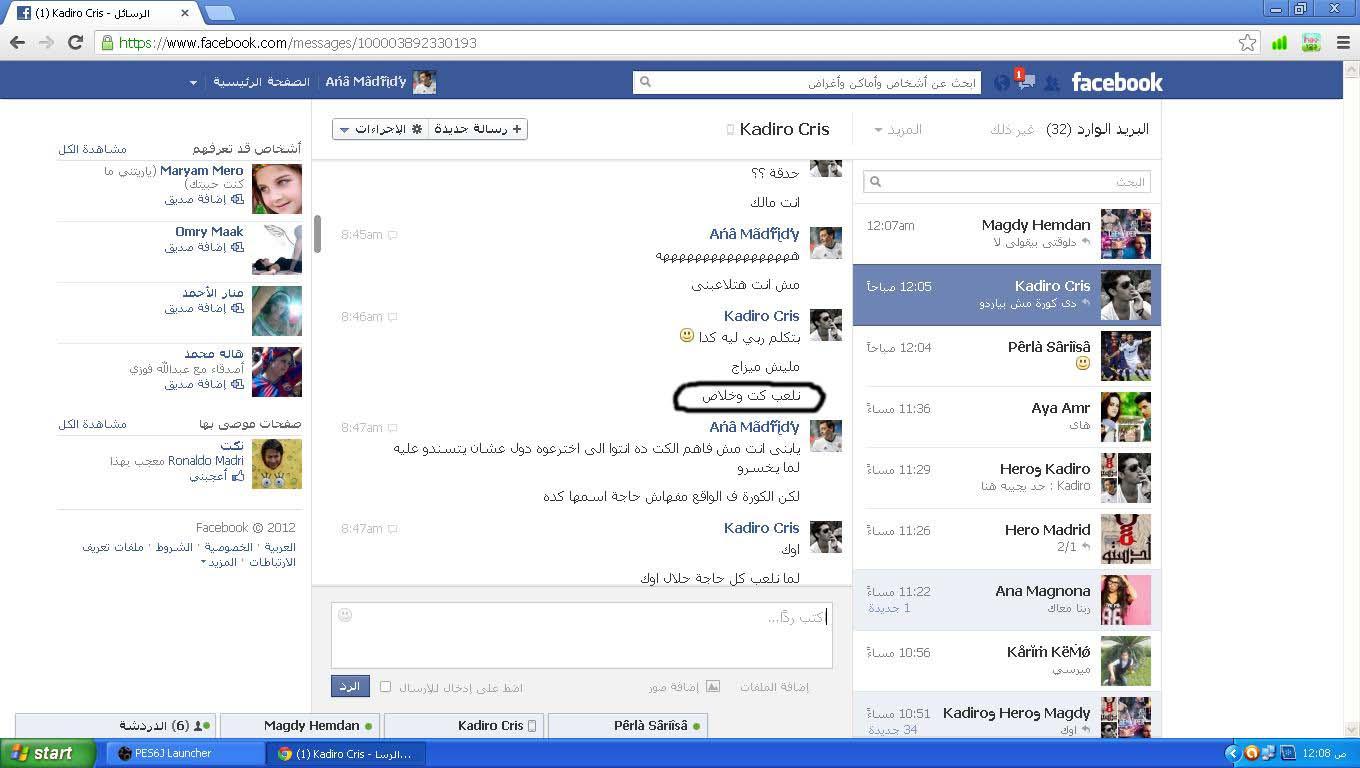Click the Windows Start button
This screenshot has width=1360, height=768.
pos(48,753)
